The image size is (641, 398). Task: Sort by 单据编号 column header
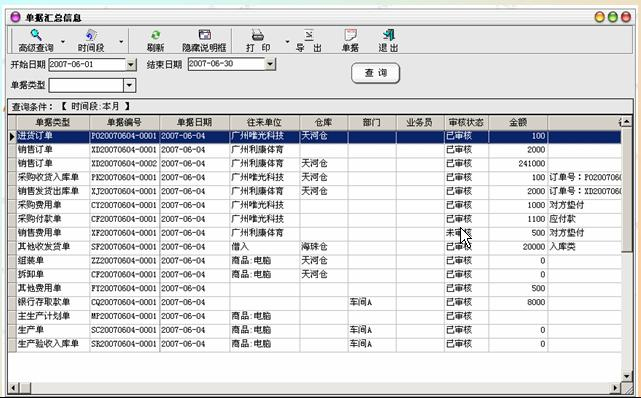tap(124, 122)
